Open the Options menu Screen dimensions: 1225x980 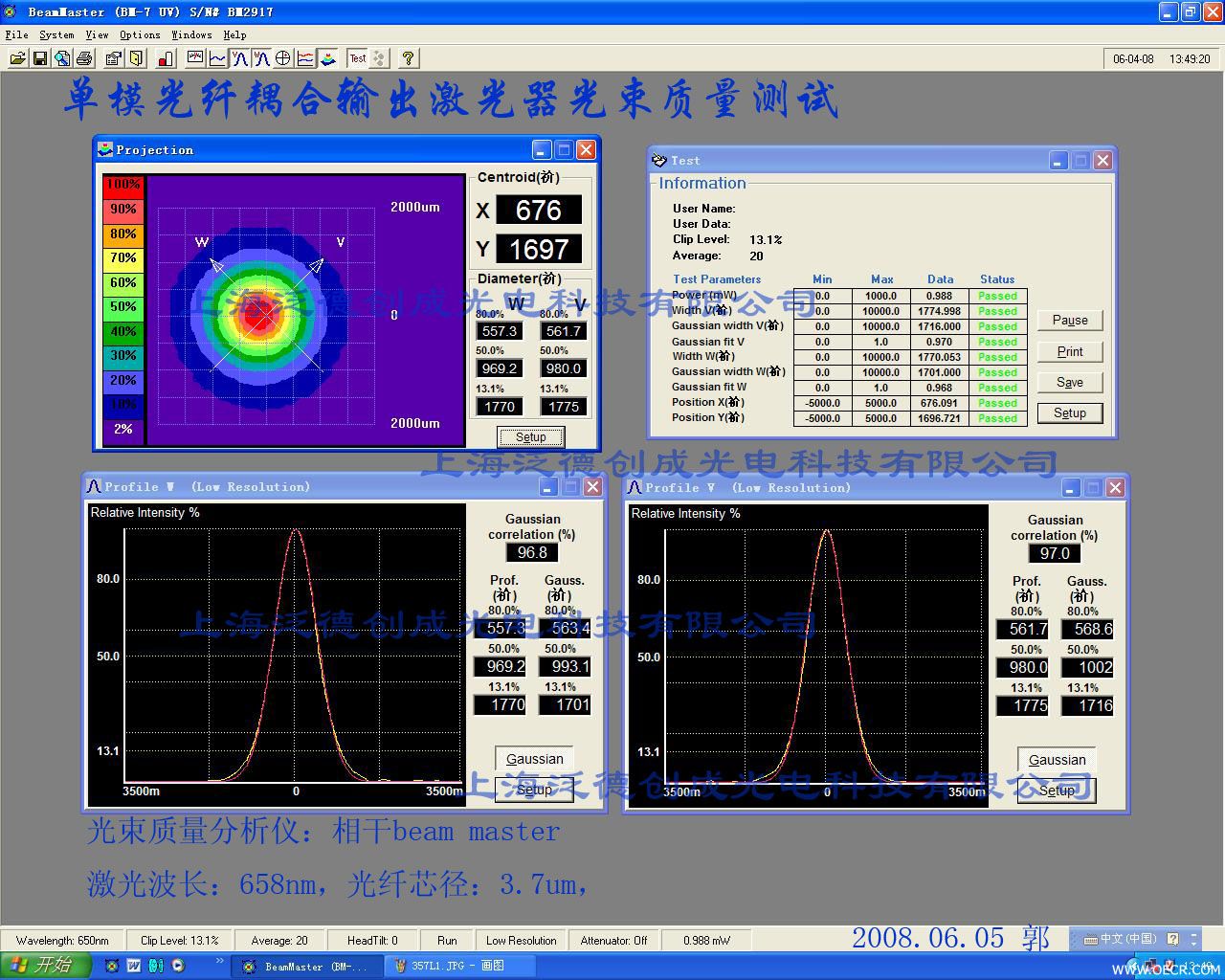(140, 34)
